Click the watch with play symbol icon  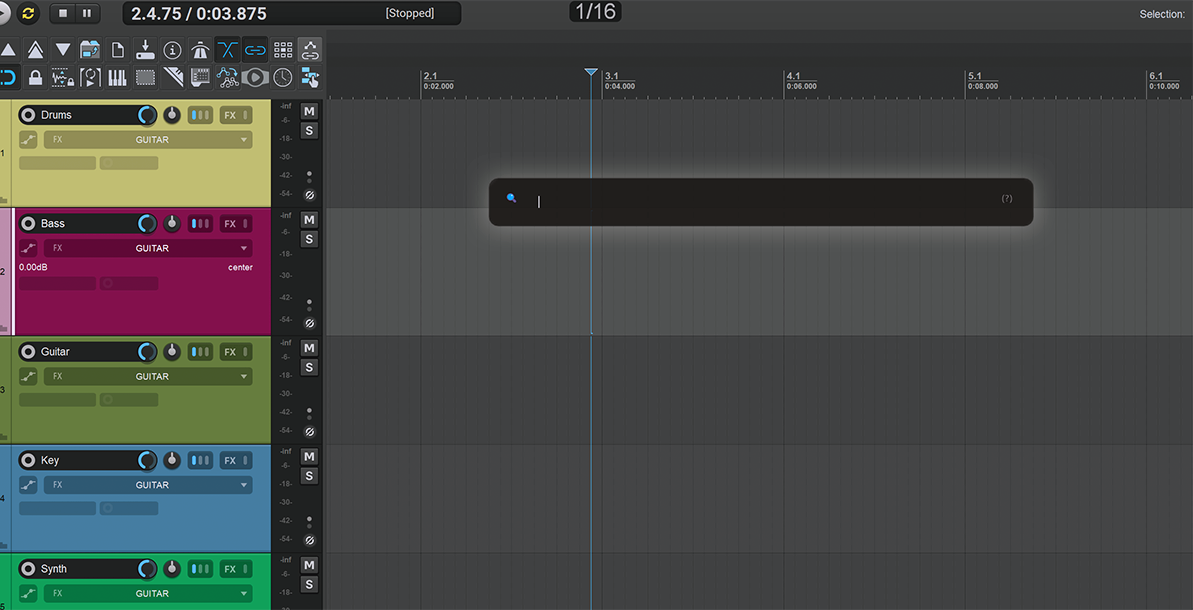tap(255, 77)
